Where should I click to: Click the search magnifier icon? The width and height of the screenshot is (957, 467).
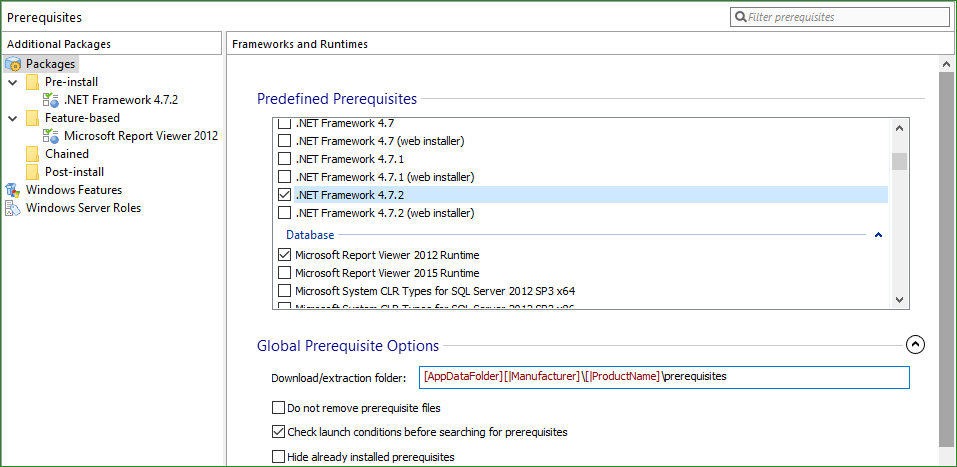click(741, 17)
